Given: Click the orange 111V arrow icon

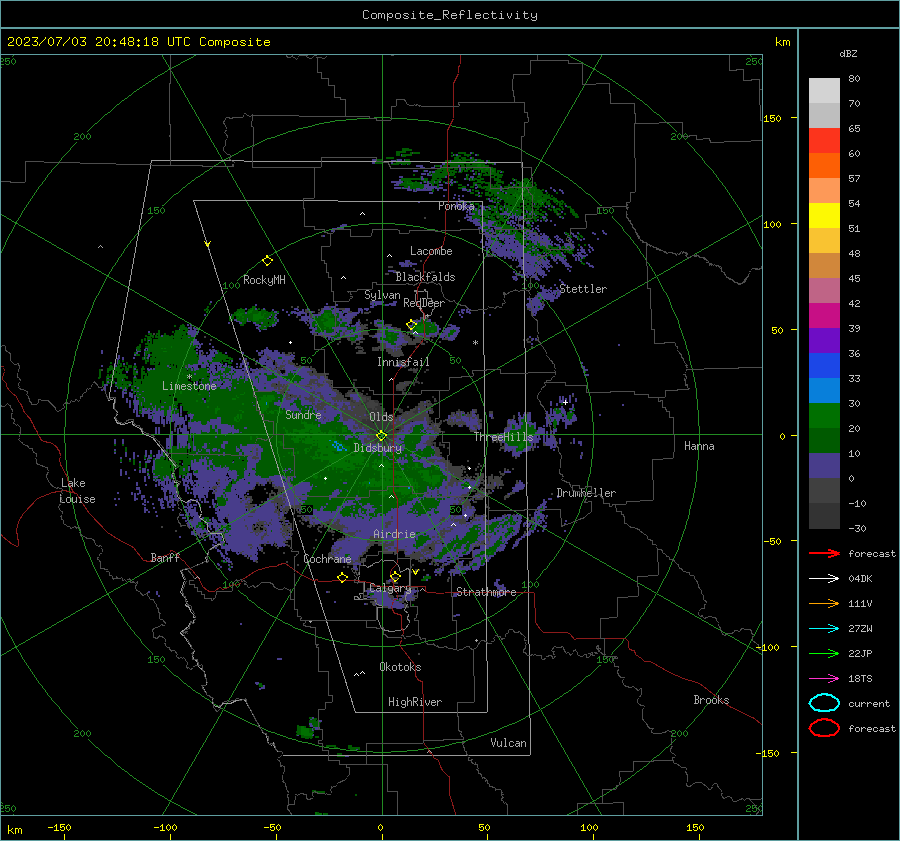Looking at the screenshot, I should 824,603.
